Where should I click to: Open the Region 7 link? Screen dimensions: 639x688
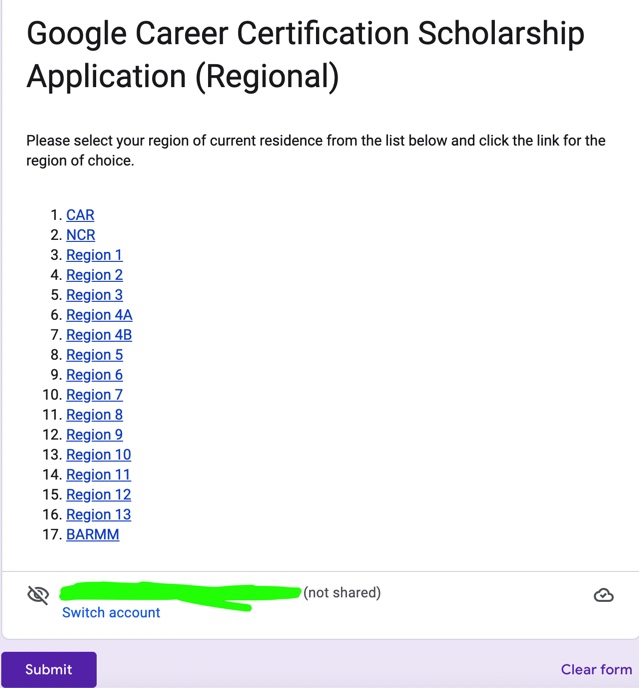point(94,394)
